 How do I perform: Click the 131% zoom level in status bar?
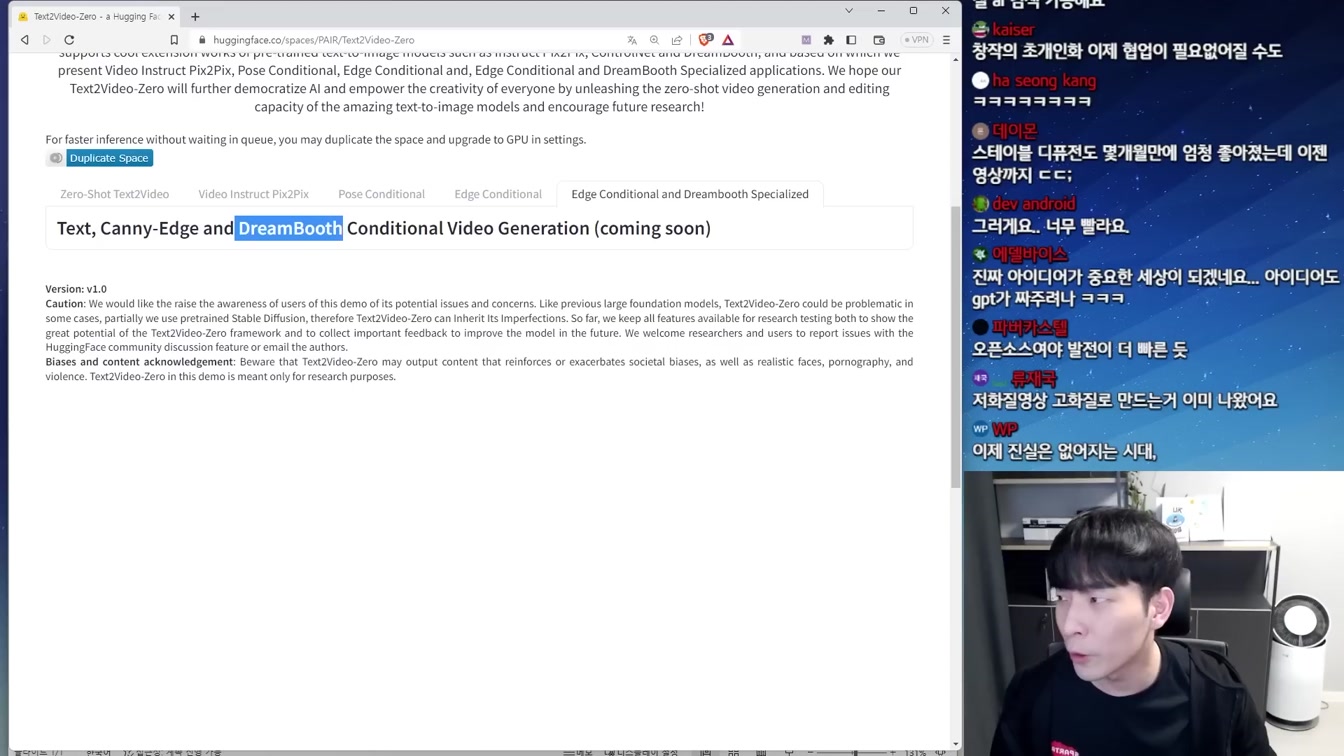point(915,752)
